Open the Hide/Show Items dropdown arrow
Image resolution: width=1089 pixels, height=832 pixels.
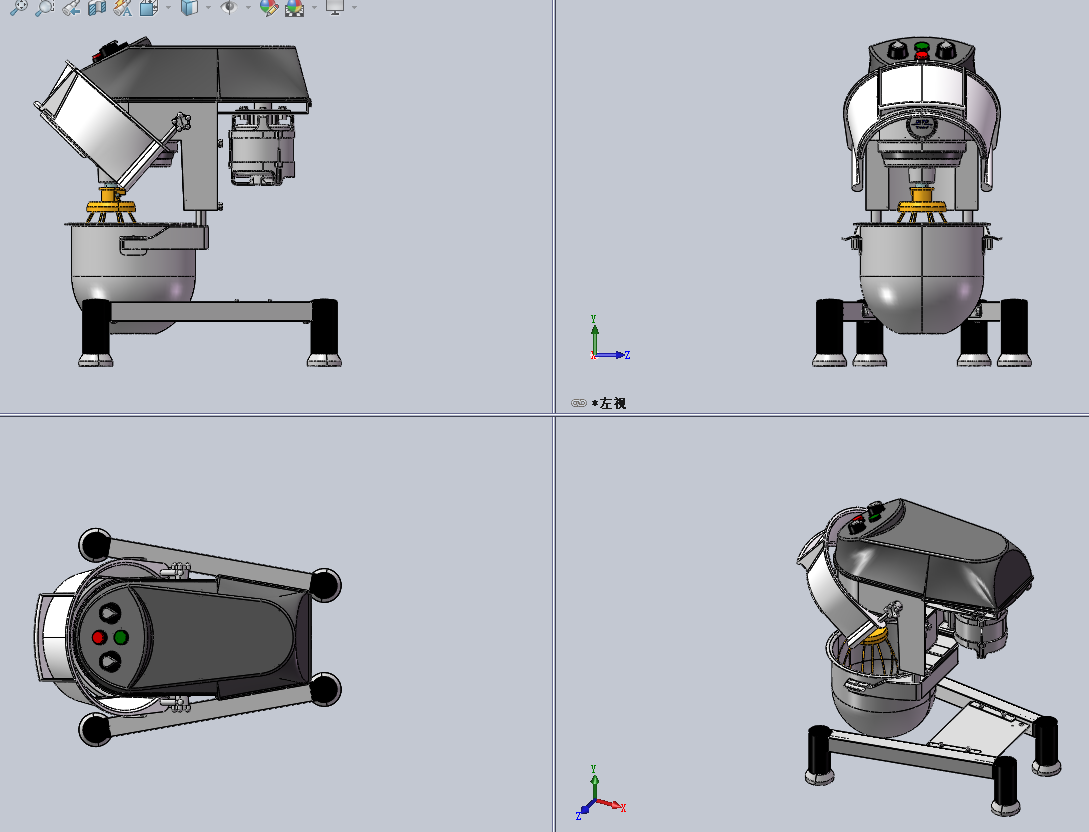pos(248,10)
